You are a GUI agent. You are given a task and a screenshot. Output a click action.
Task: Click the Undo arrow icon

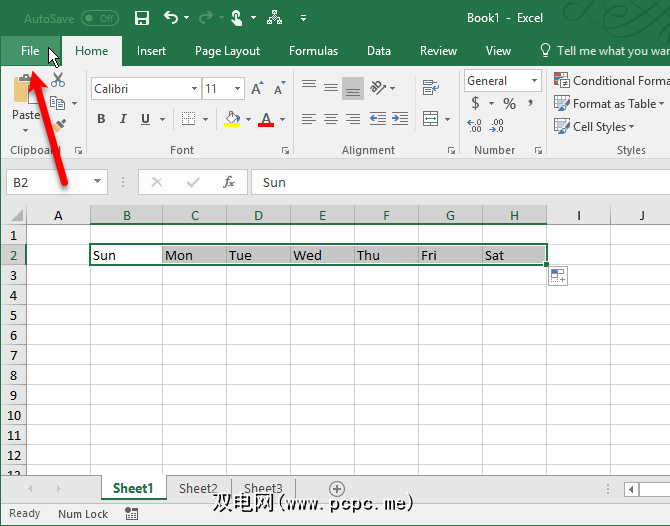click(171, 18)
